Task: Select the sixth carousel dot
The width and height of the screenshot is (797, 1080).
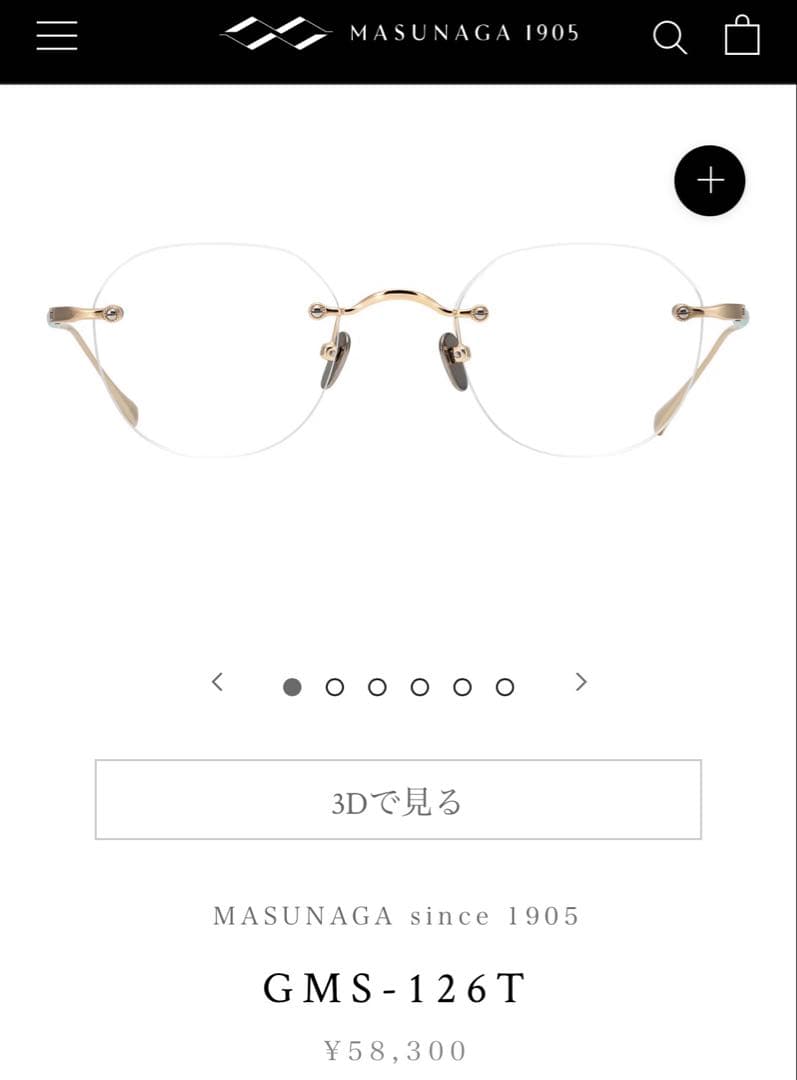Action: point(505,687)
